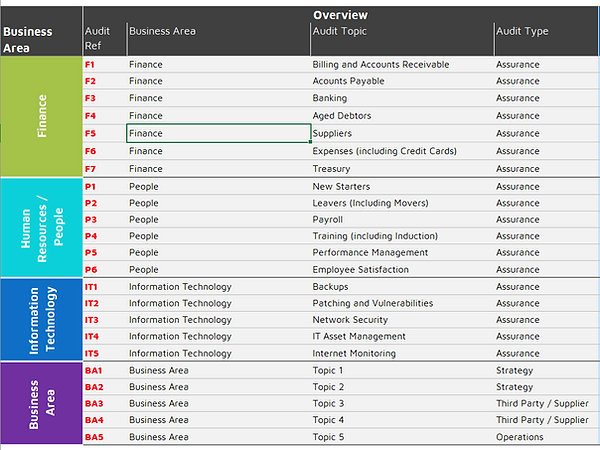This screenshot has width=600, height=450.
Task: Select the Audit Type column header
Action: coord(547,39)
